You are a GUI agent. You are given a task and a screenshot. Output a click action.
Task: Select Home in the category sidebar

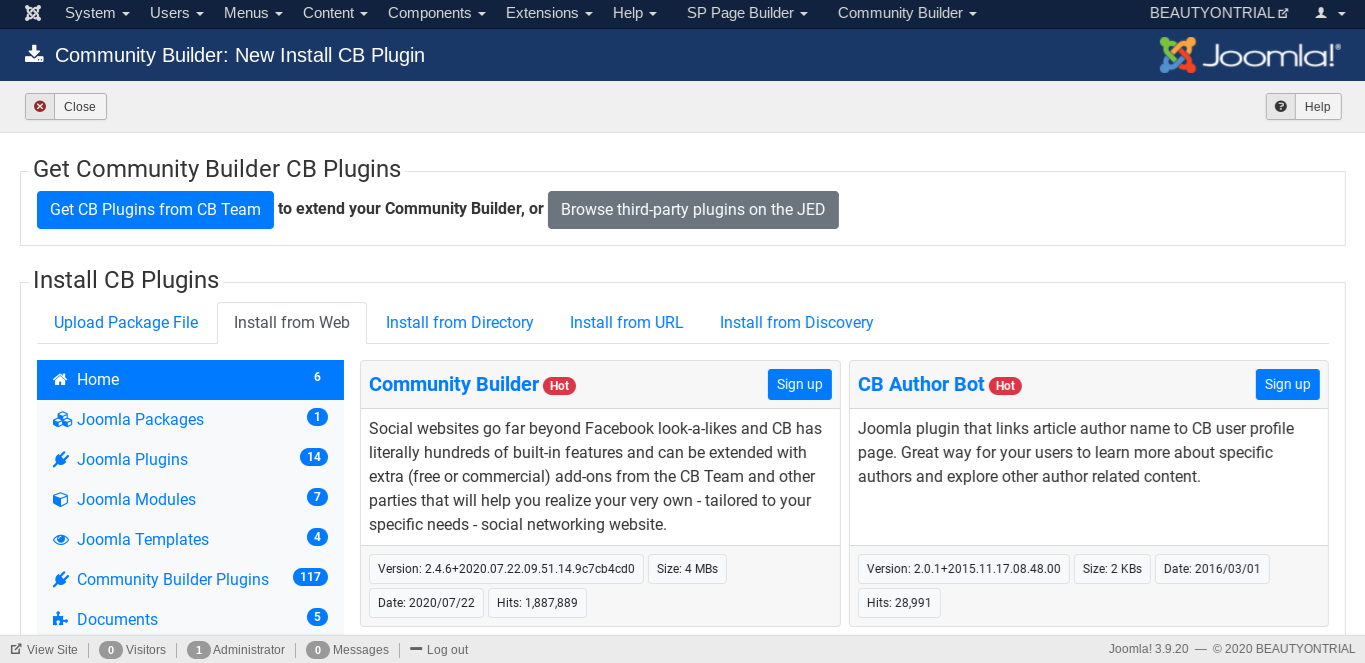(x=190, y=379)
